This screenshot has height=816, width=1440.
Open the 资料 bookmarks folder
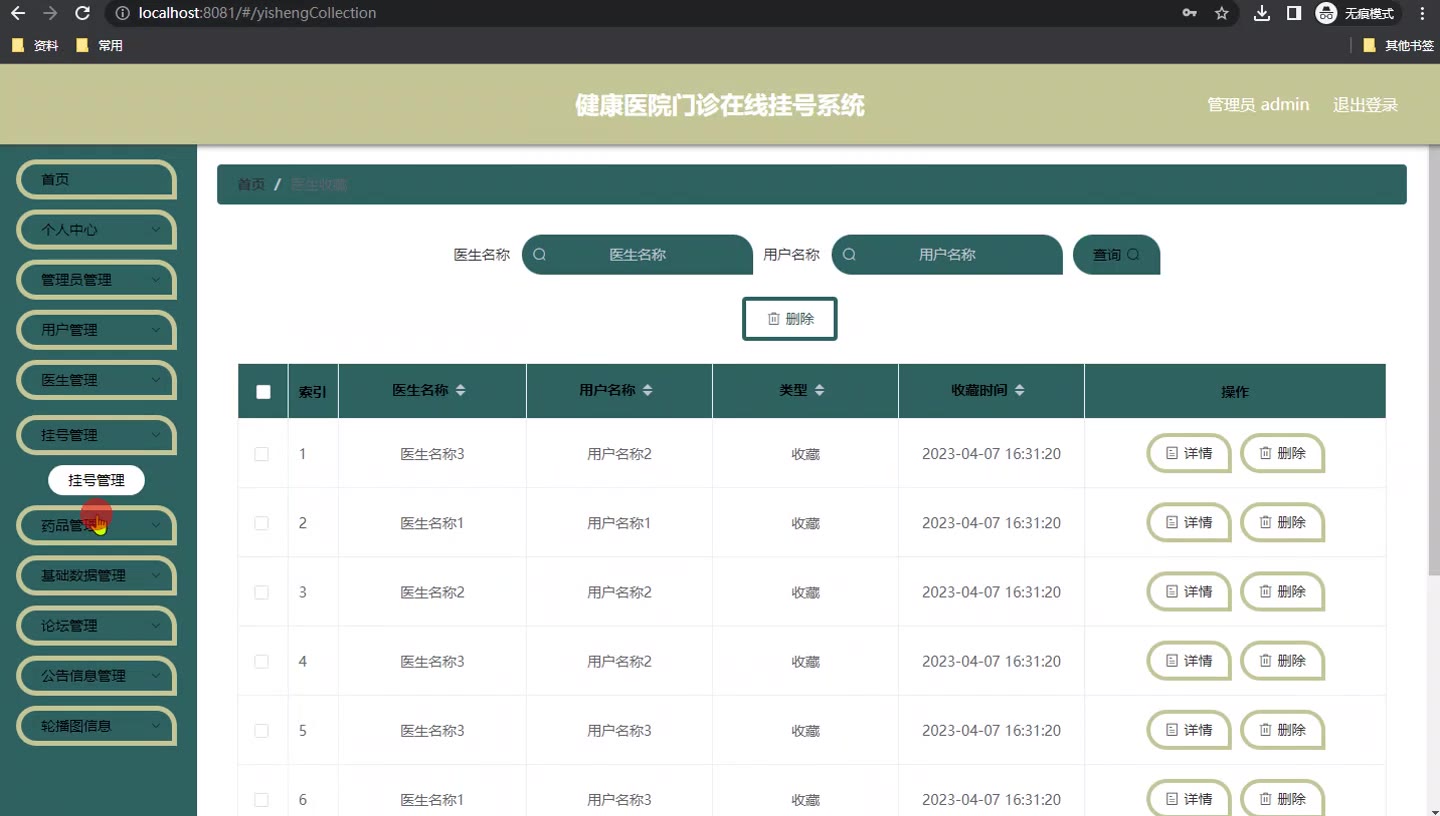(35, 45)
